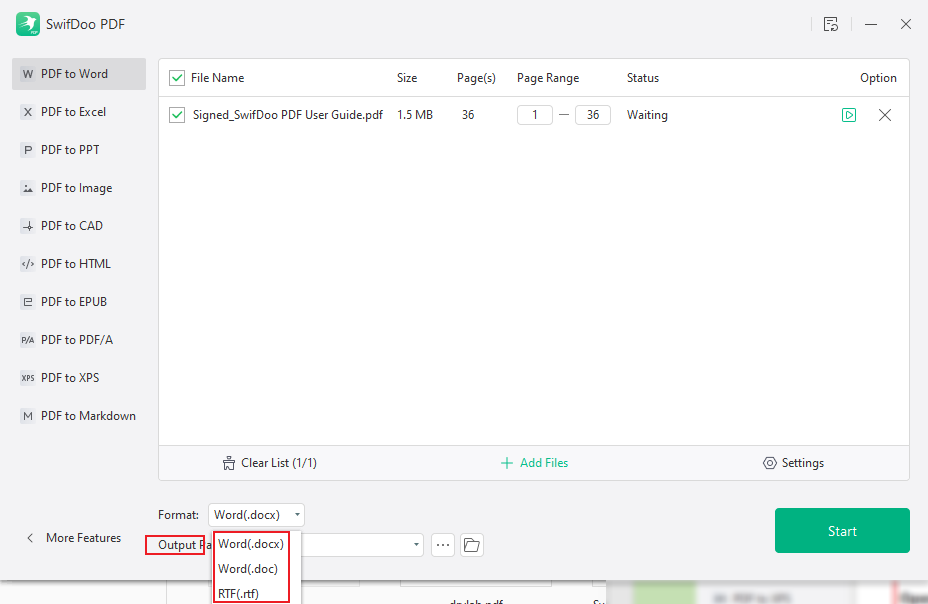Click the 1.5 MB size value
The width and height of the screenshot is (928, 604).
coord(415,115)
